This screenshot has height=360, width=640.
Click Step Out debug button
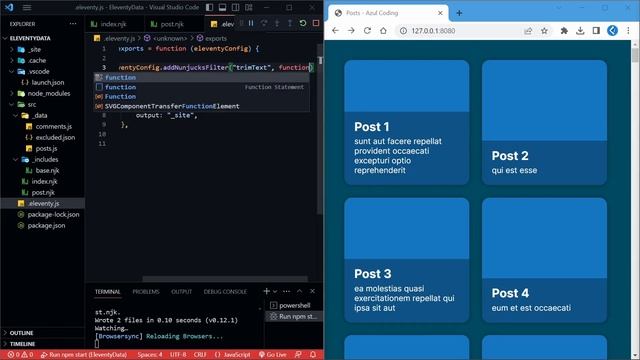click(290, 23)
